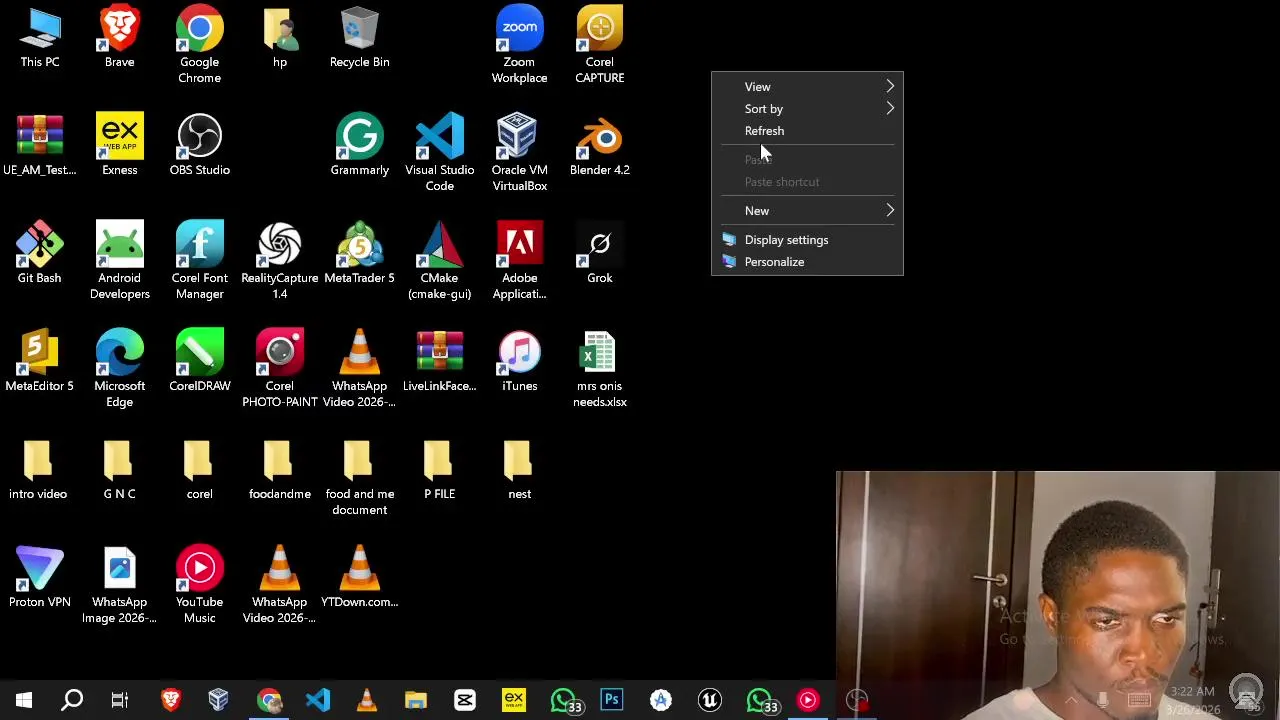Open Exness from the taskbar
This screenshot has width=1280, height=720.
pos(513,700)
